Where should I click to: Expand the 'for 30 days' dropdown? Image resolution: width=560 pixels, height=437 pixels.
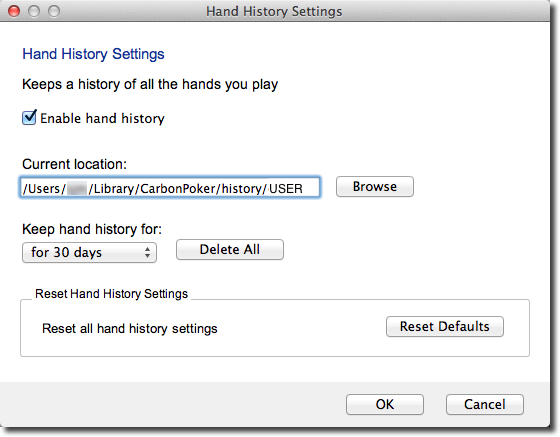[89, 252]
